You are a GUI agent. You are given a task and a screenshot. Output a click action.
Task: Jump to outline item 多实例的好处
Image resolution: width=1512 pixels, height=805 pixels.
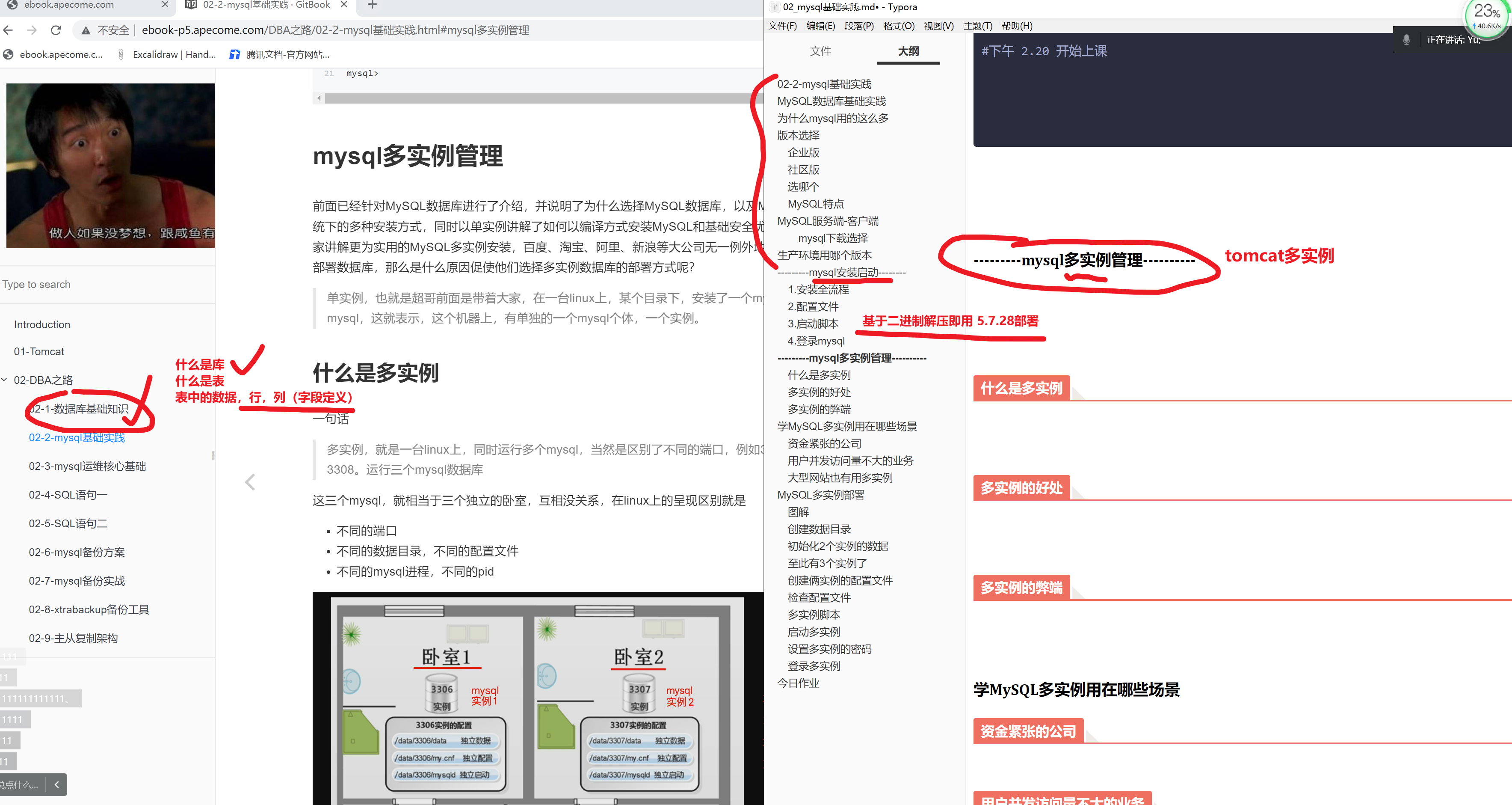click(820, 392)
